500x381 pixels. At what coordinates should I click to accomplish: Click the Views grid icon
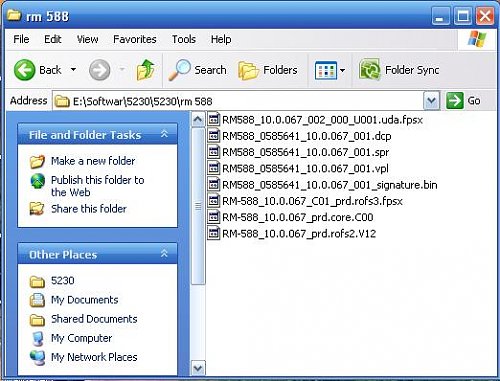(326, 70)
